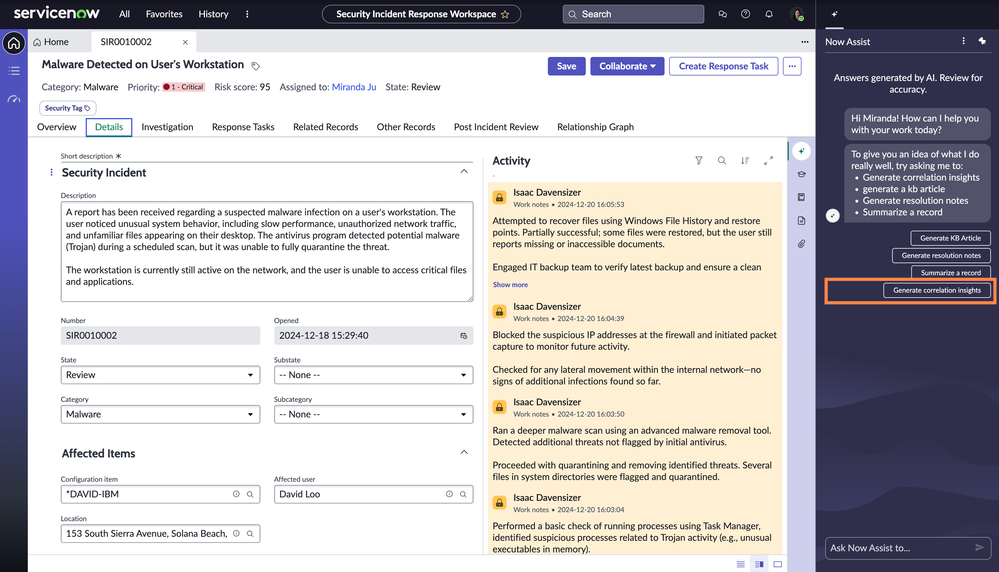This screenshot has width=999, height=572.
Task: Click the Home icon in left sidebar
Action: 13,43
